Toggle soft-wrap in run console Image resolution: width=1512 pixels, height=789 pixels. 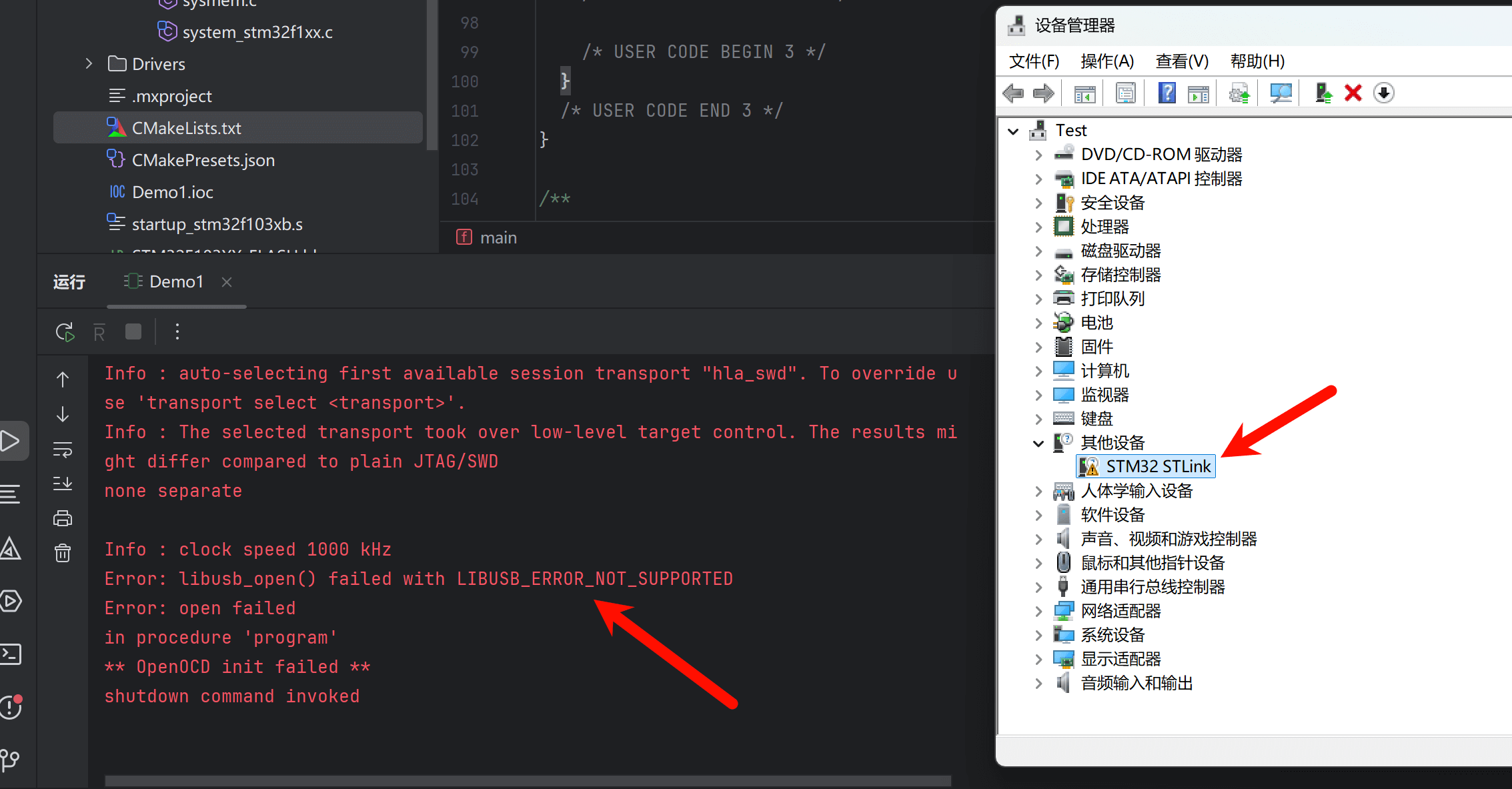tap(63, 450)
